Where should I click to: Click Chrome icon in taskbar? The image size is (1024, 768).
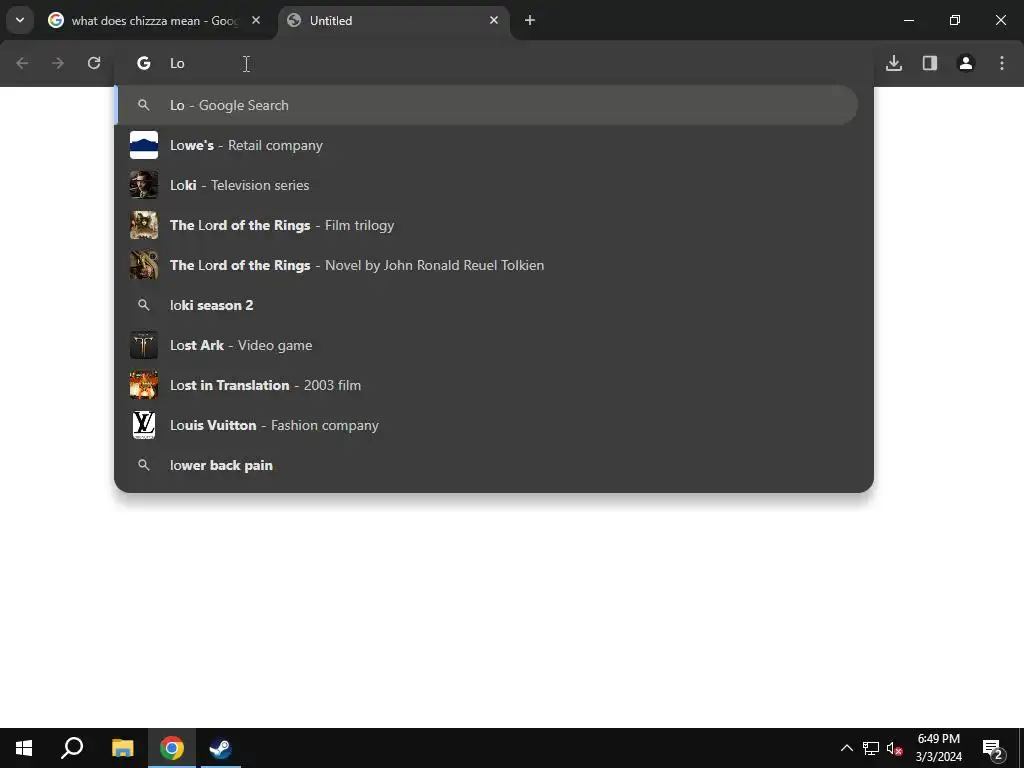[x=172, y=748]
